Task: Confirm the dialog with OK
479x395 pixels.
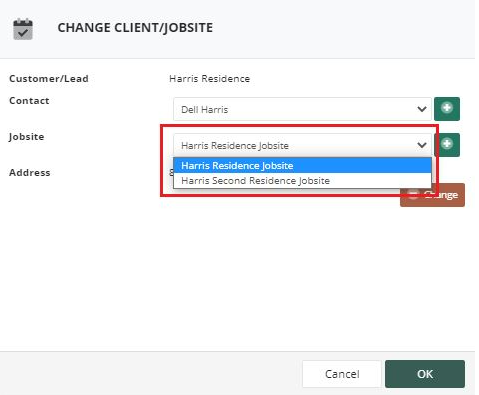Action: point(425,374)
